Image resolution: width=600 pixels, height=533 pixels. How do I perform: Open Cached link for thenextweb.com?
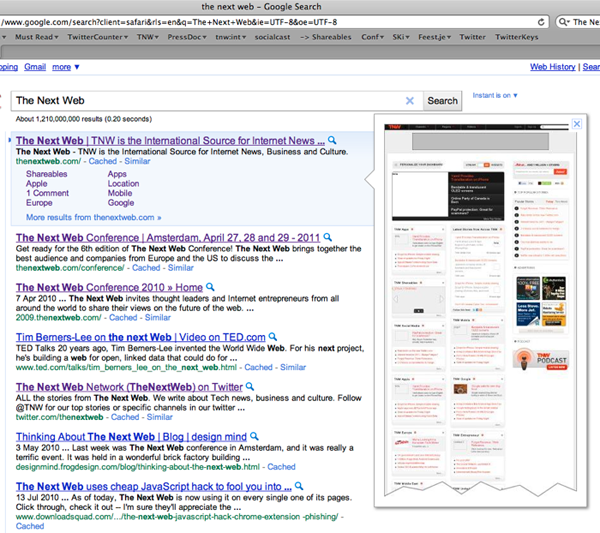(x=103, y=161)
